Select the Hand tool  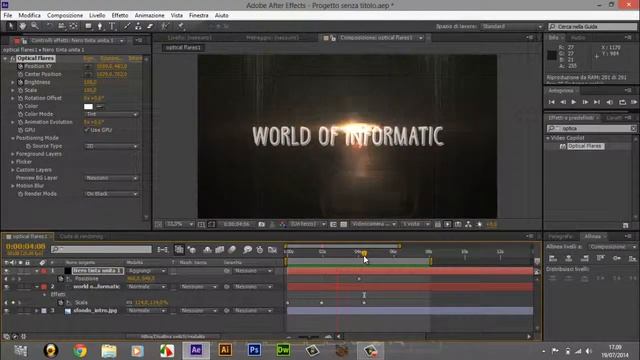point(23,26)
